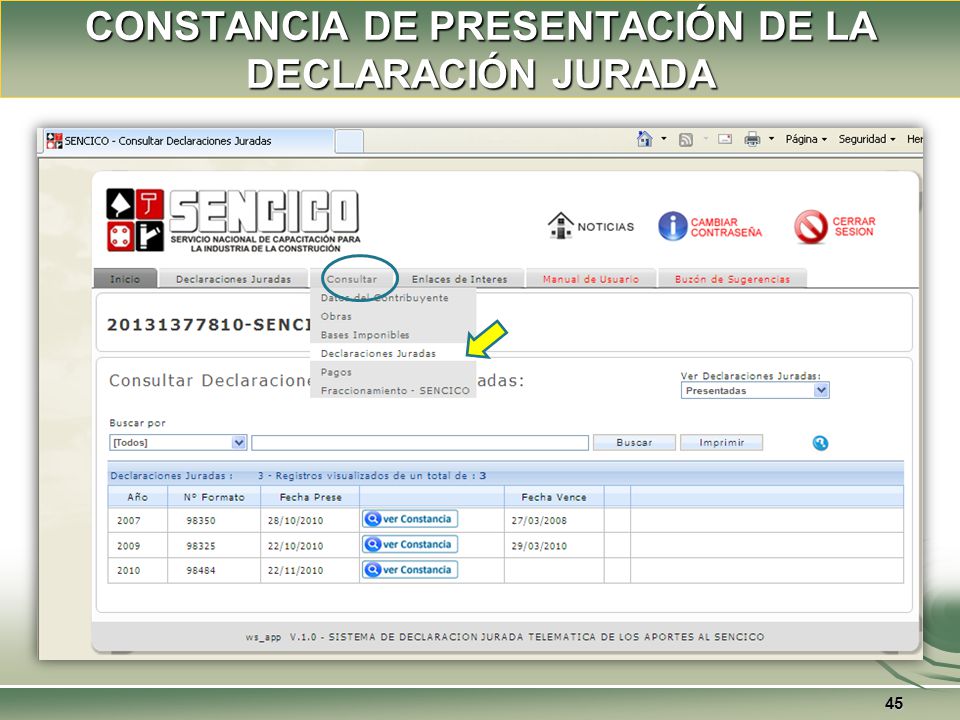Click presentation date 22/11/2010
The height and width of the screenshot is (720, 960).
click(295, 570)
